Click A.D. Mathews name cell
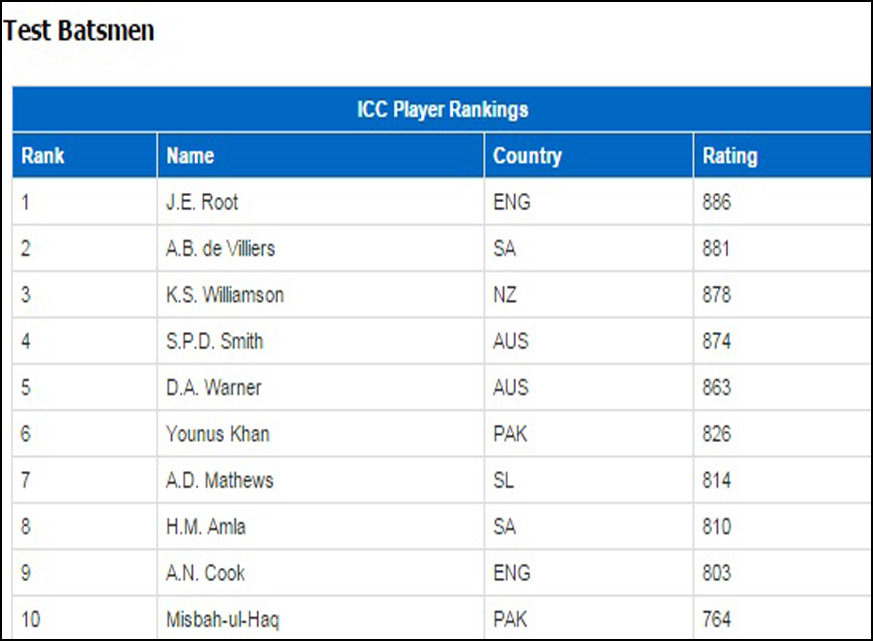The height and width of the screenshot is (641, 873). pyautogui.click(x=321, y=480)
